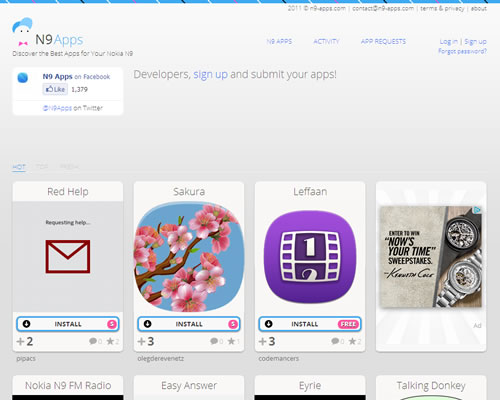
Task: Click the star icon for Sakura
Action: pos(231,341)
